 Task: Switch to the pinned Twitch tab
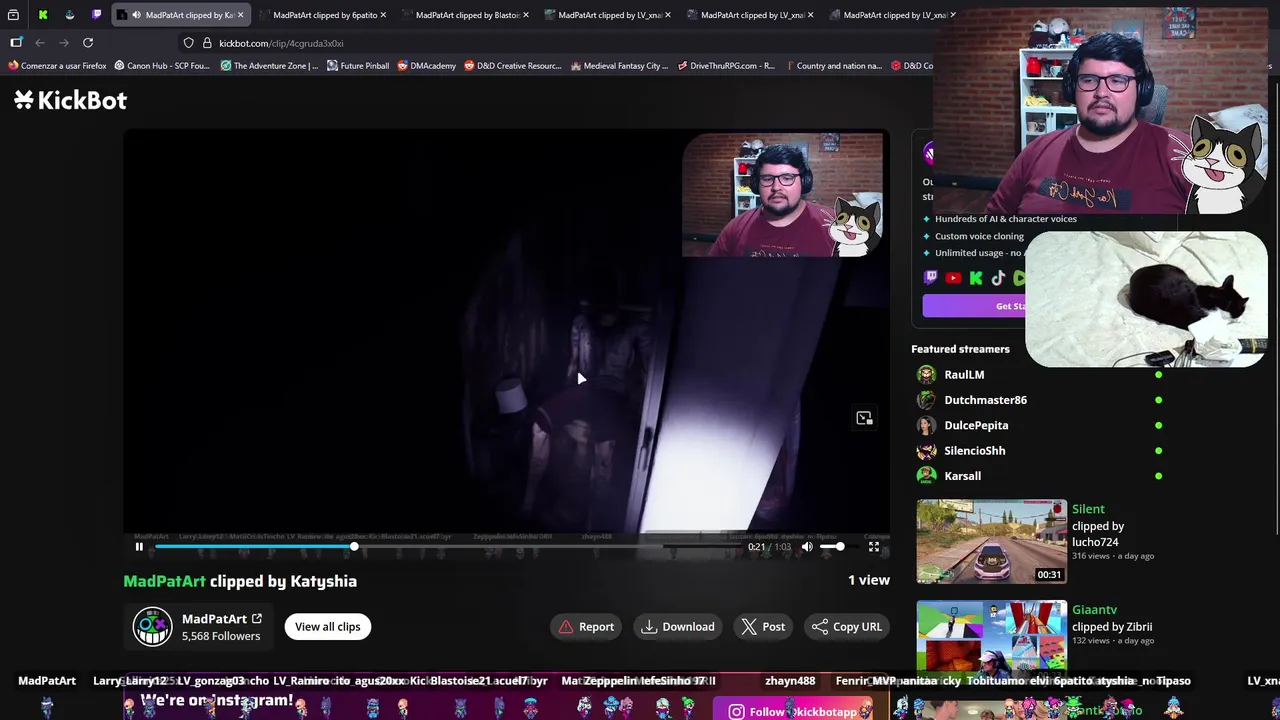97,15
